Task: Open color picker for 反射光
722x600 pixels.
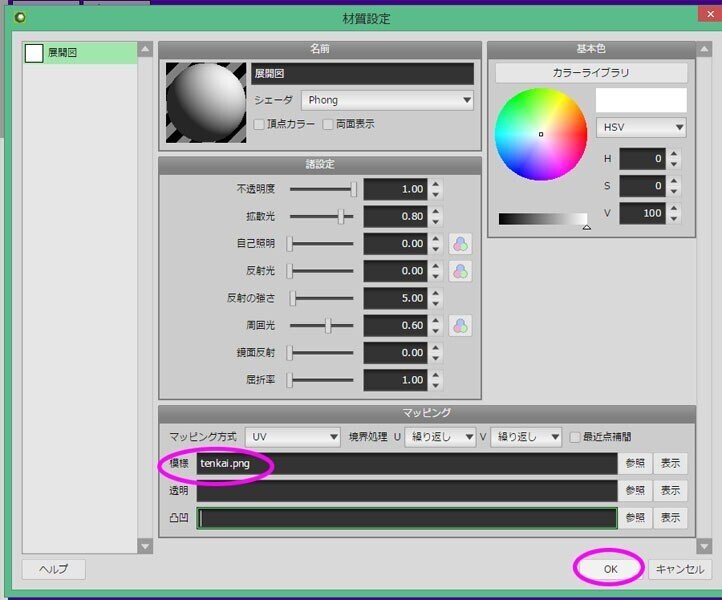Action: (x=460, y=271)
